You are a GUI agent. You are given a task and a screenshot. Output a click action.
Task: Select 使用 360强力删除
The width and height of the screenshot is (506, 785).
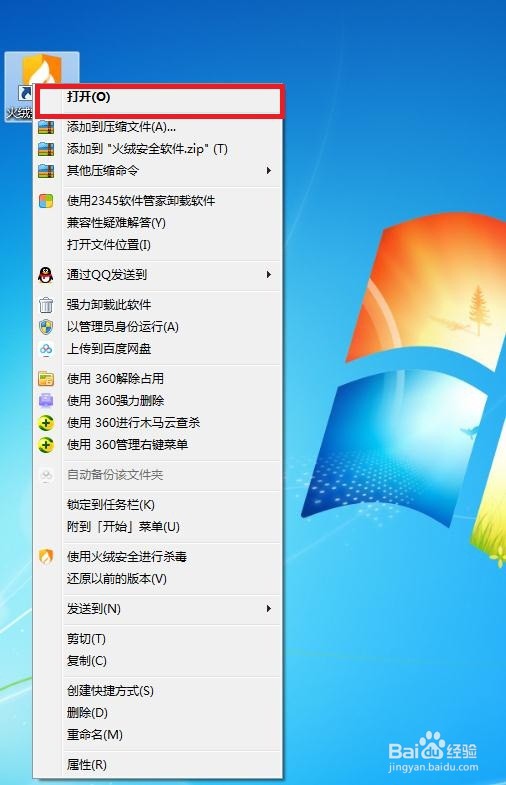[x=158, y=401]
